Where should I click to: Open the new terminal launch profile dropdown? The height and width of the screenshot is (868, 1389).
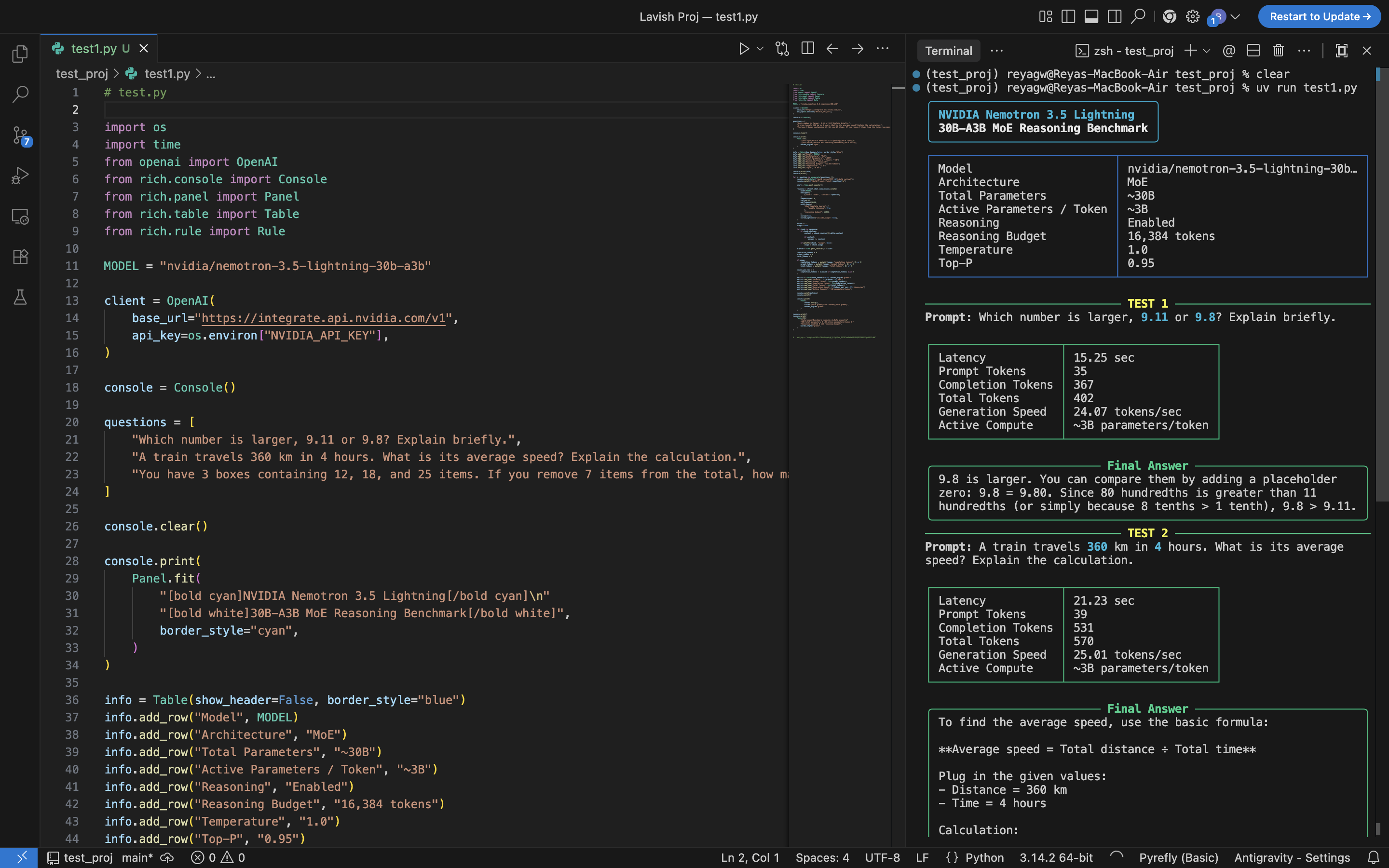coord(1207,51)
